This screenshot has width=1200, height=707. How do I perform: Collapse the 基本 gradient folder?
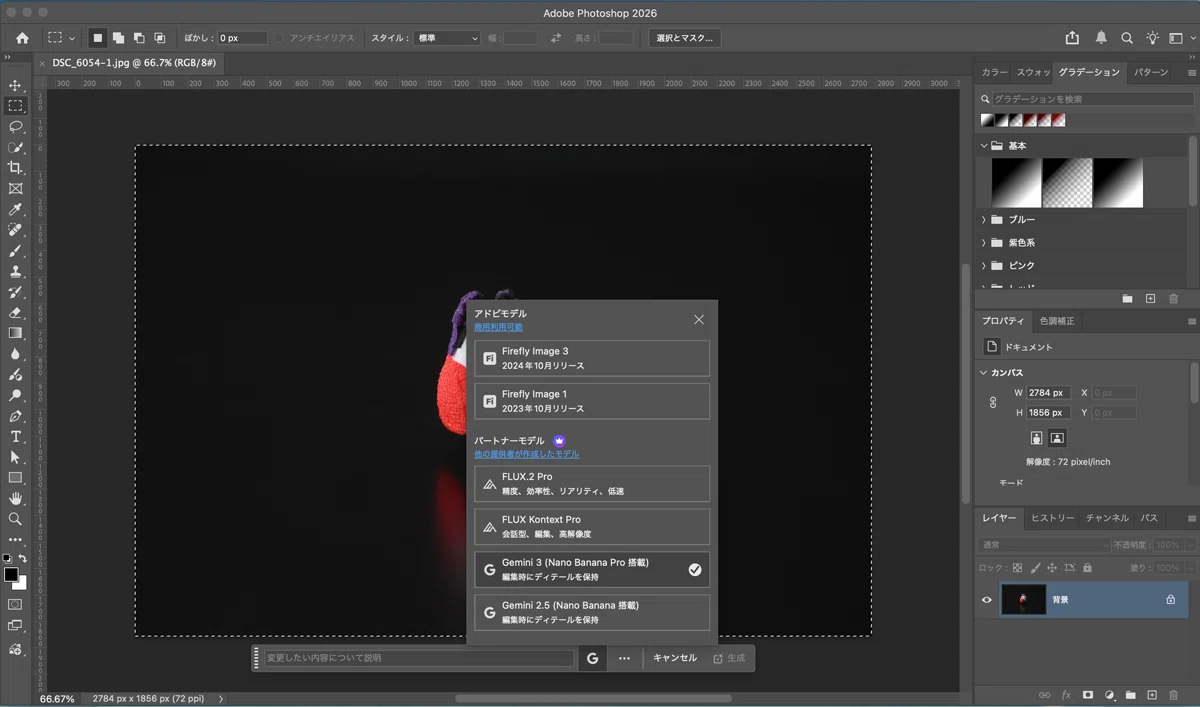tap(984, 146)
